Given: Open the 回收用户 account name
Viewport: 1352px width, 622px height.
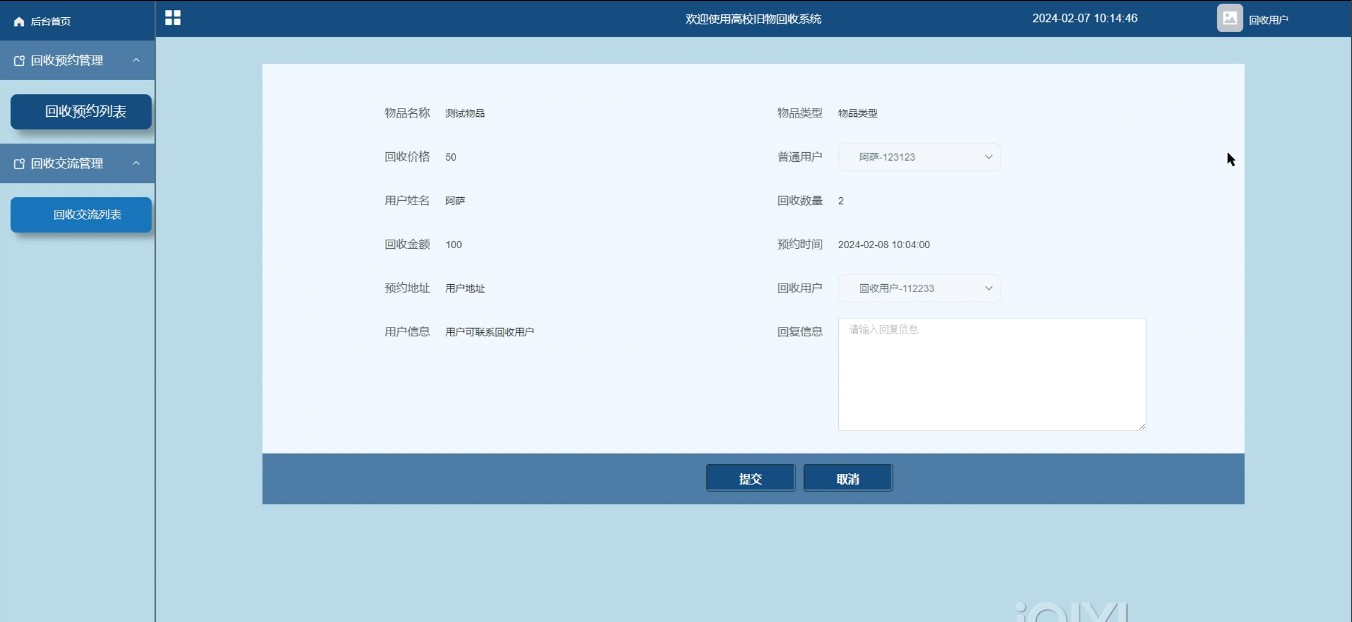Looking at the screenshot, I should [x=1269, y=19].
